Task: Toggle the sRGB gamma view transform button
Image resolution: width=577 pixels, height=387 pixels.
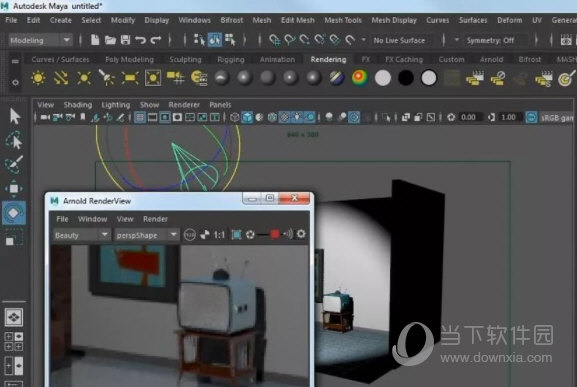Action: point(531,117)
